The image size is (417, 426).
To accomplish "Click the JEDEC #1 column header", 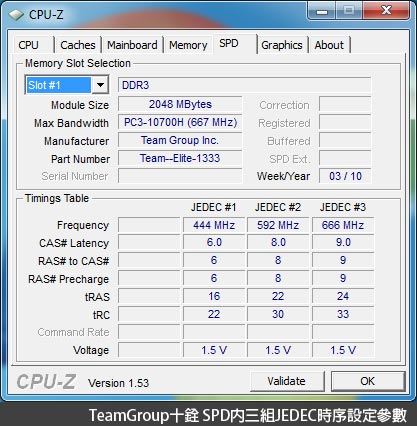I will (213, 207).
